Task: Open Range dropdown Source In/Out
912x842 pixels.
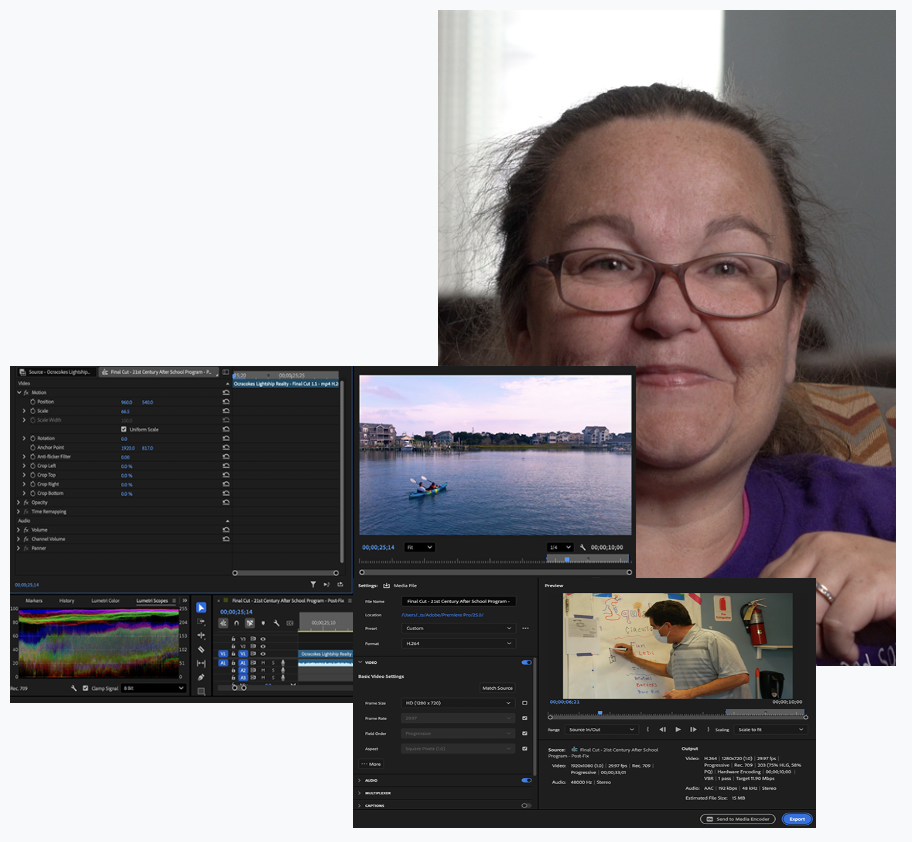Action: click(x=601, y=729)
